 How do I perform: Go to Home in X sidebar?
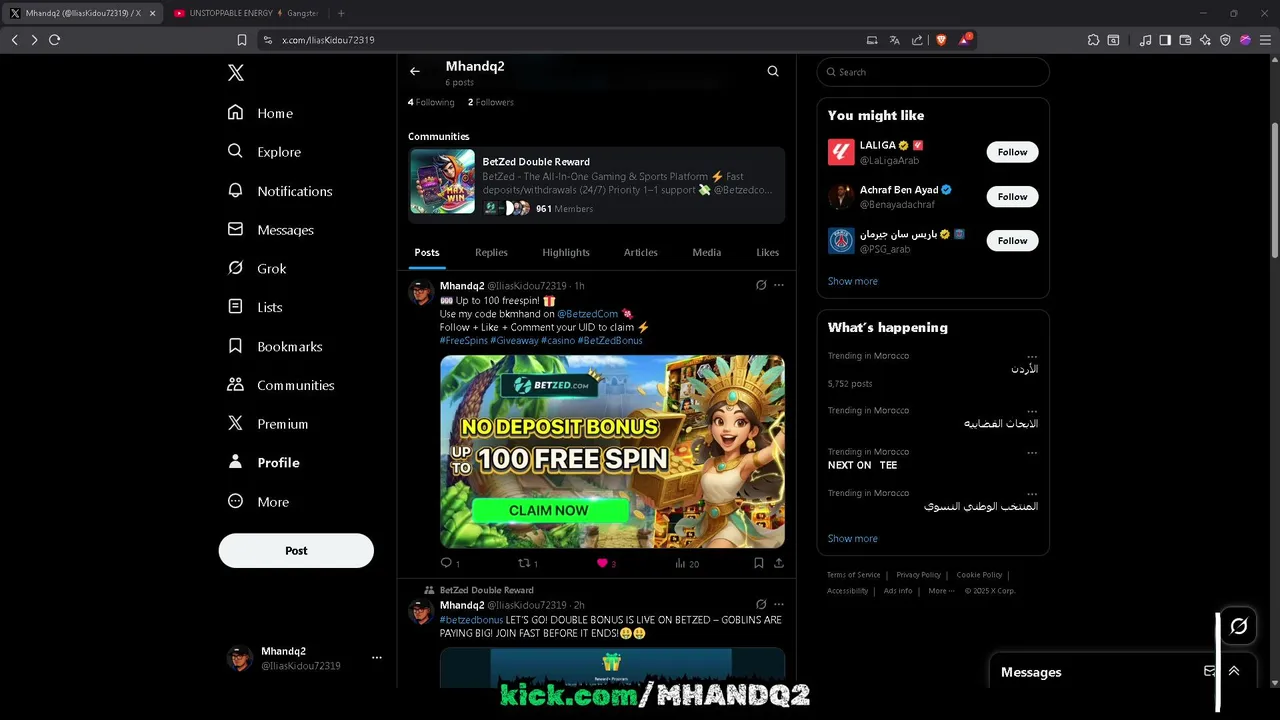coord(260,113)
